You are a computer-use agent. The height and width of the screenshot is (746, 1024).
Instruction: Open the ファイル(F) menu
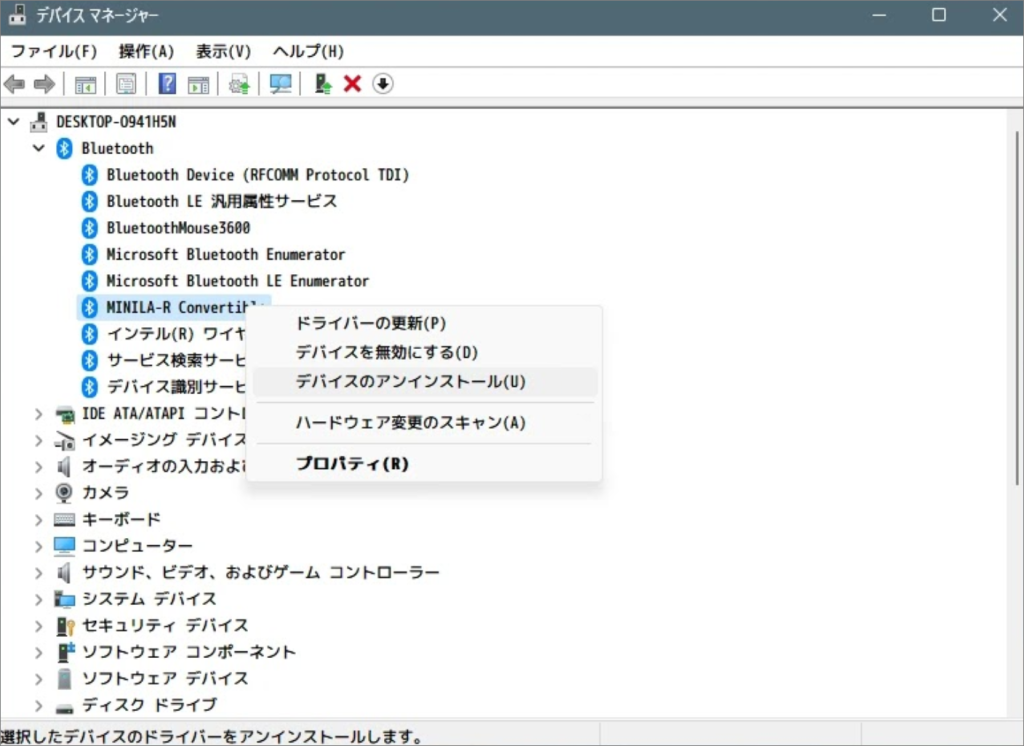(54, 51)
